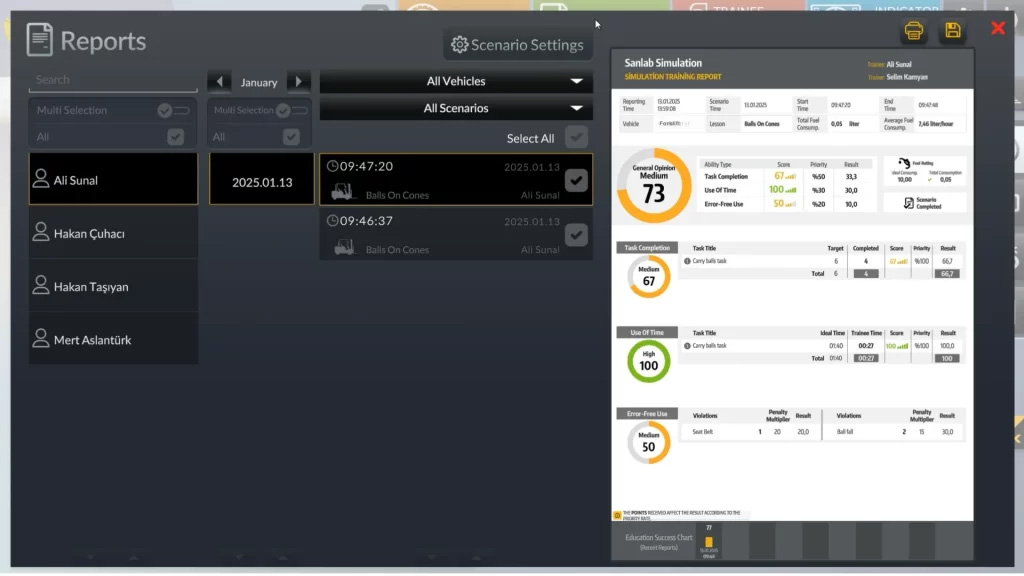This screenshot has width=1024, height=576.
Task: Select trainee Mert Aslantürk
Action: (113, 340)
